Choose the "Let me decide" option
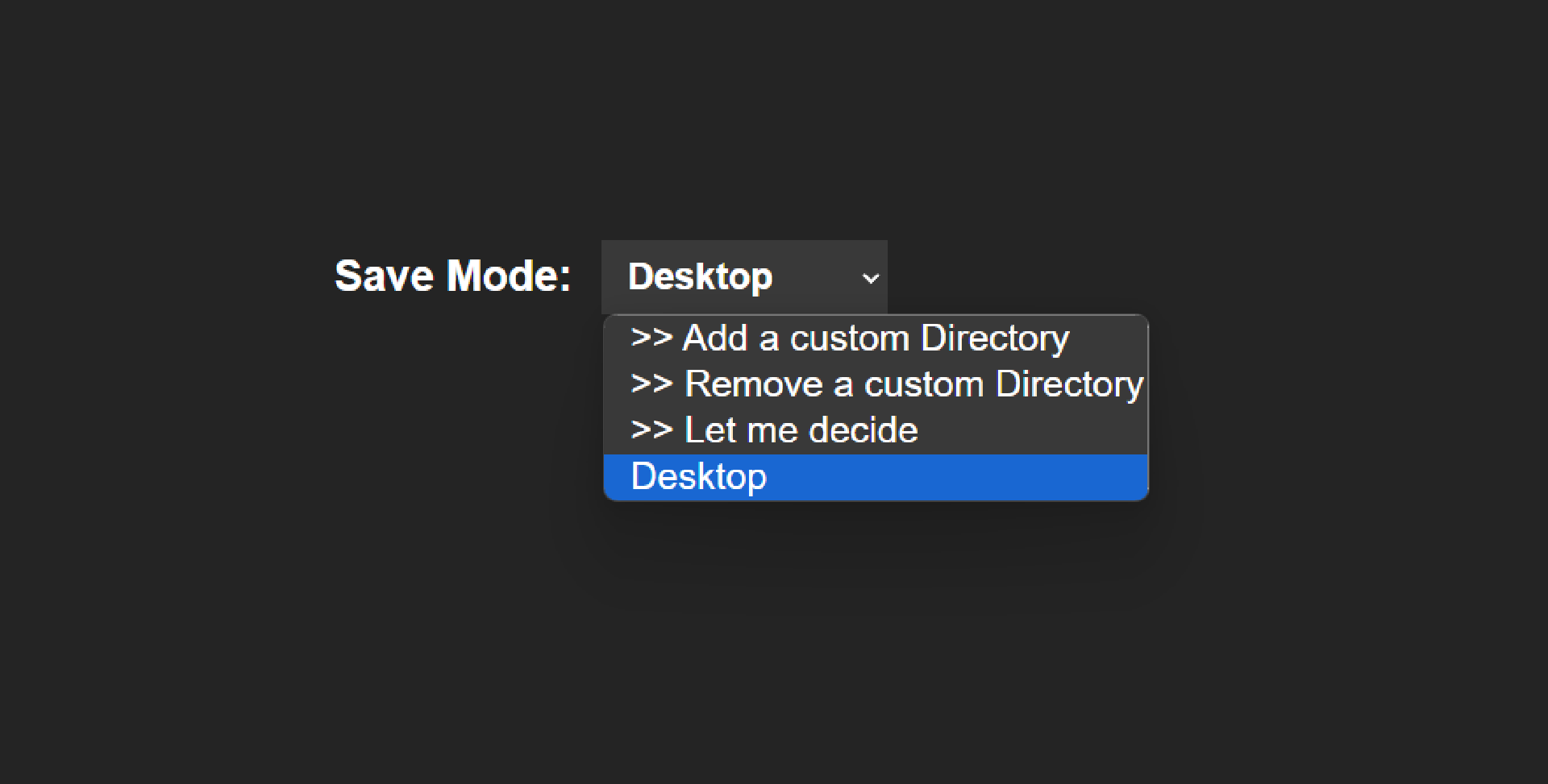 801,430
